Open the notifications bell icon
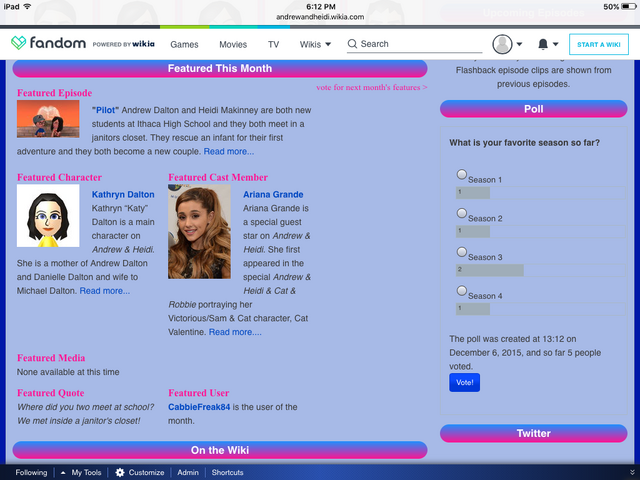The width and height of the screenshot is (640, 480). [x=542, y=44]
